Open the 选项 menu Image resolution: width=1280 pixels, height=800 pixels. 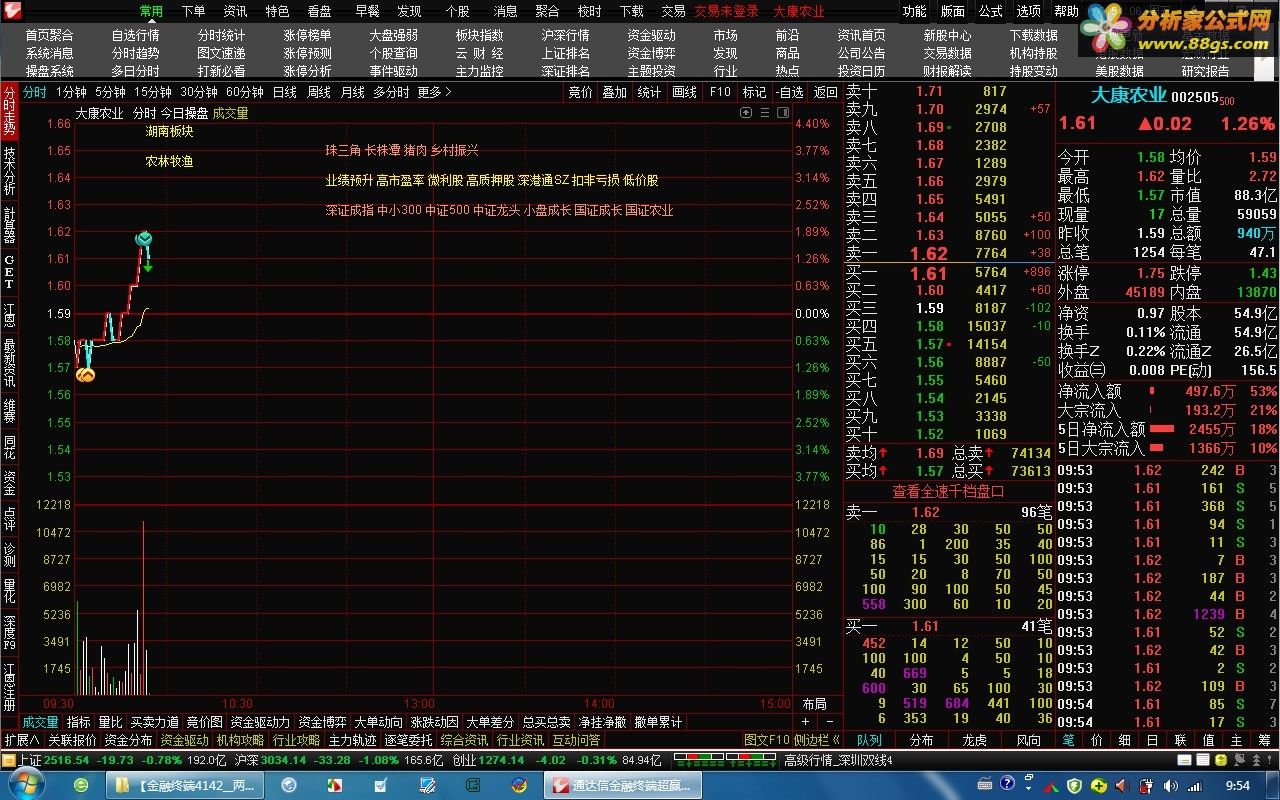pos(1028,11)
